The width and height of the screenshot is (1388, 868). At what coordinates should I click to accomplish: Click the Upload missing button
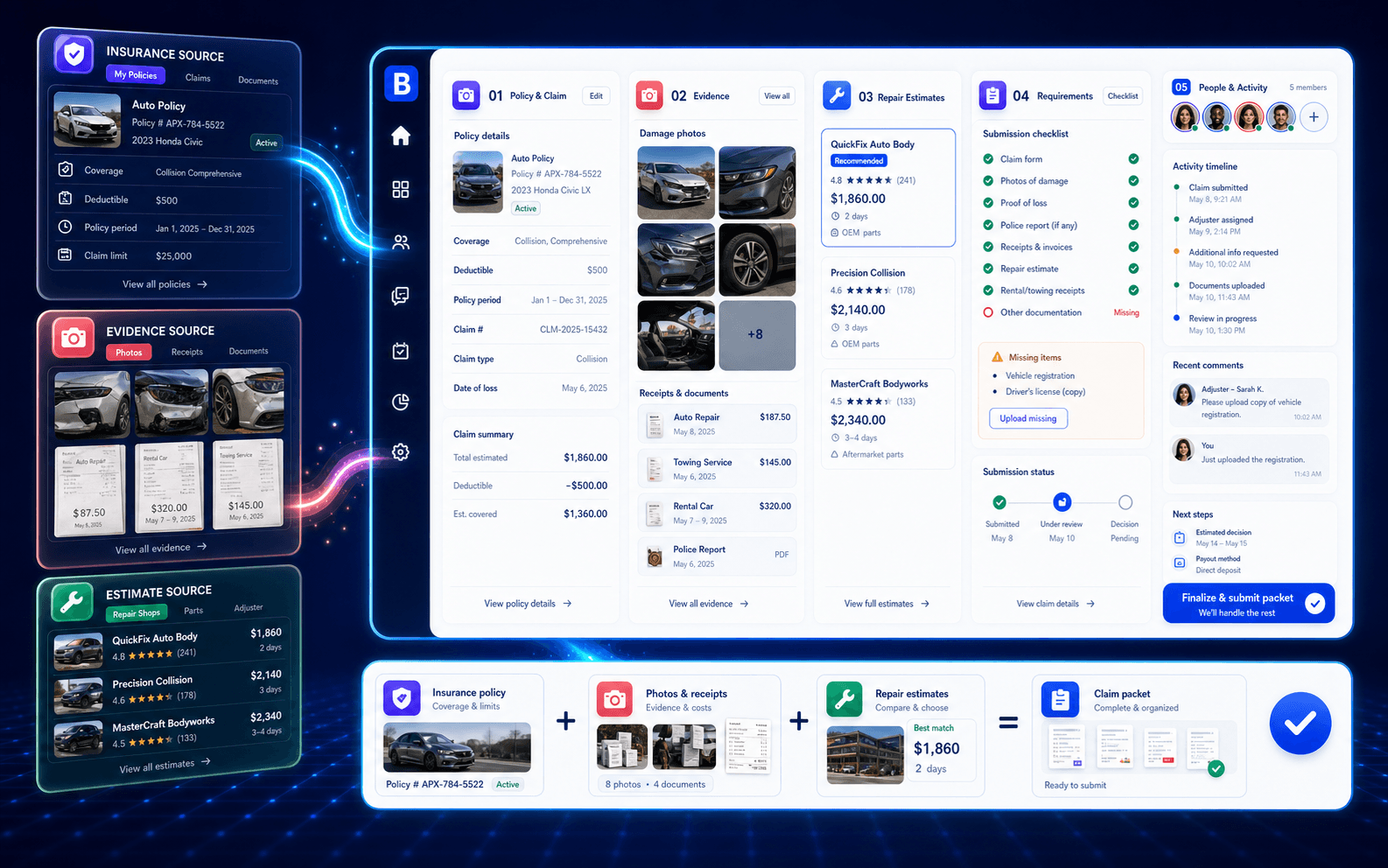(x=1028, y=418)
